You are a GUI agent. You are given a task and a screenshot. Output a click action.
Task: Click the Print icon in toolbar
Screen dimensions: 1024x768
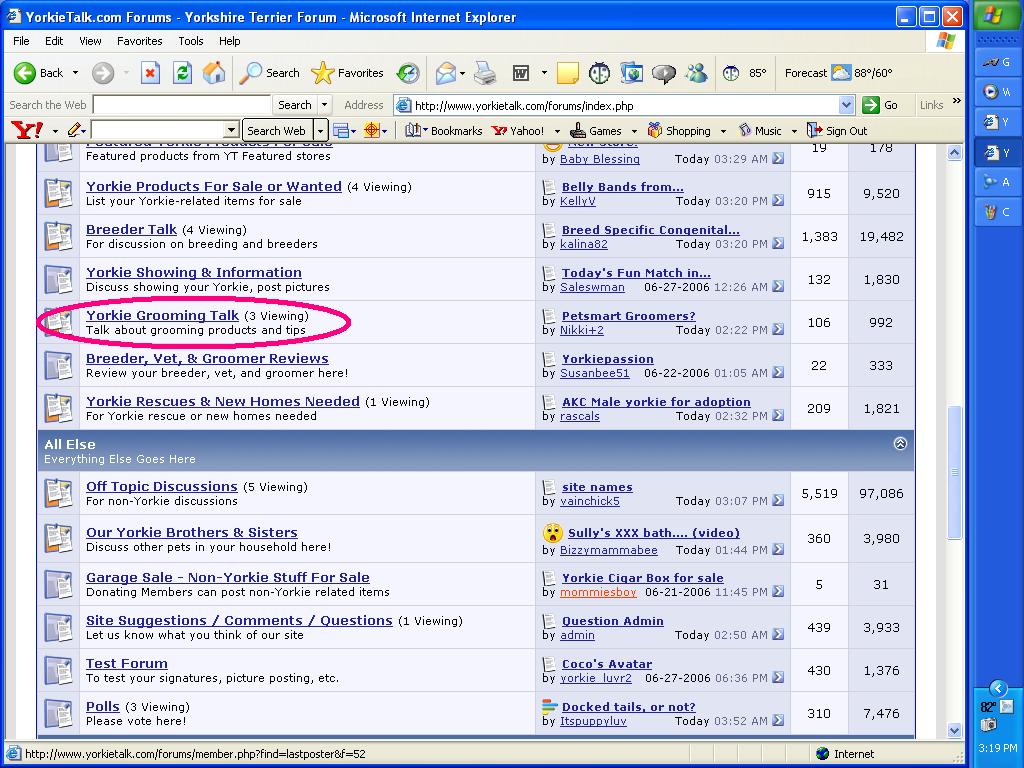tap(485, 73)
